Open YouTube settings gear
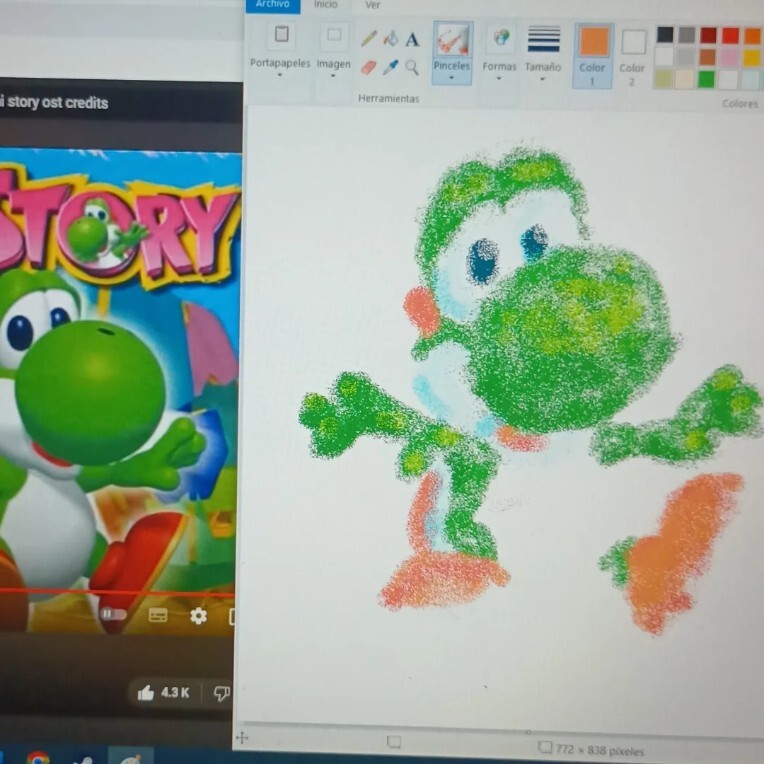Image resolution: width=764 pixels, height=764 pixels. pos(198,616)
